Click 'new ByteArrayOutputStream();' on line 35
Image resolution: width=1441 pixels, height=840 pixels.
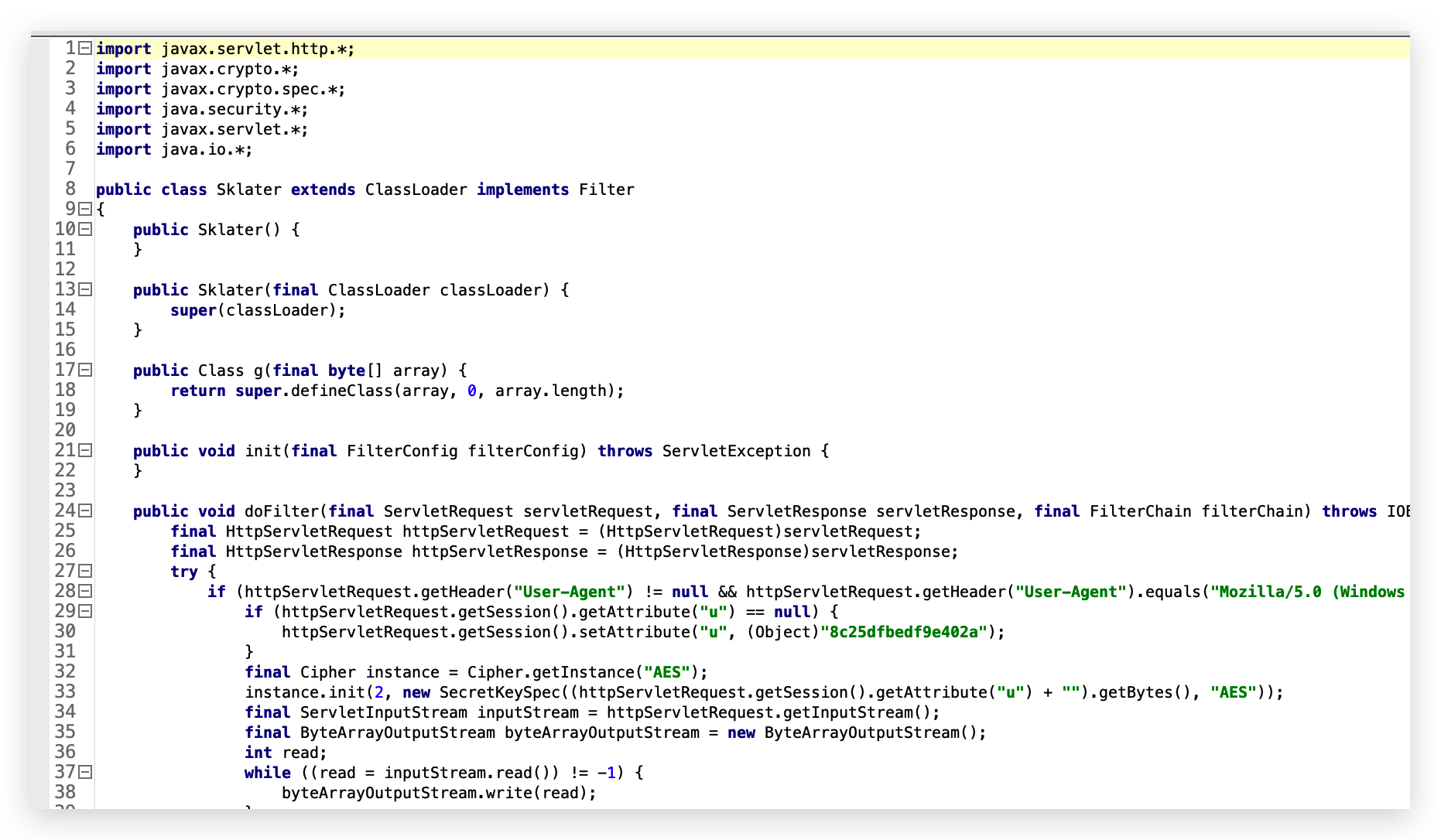(857, 732)
